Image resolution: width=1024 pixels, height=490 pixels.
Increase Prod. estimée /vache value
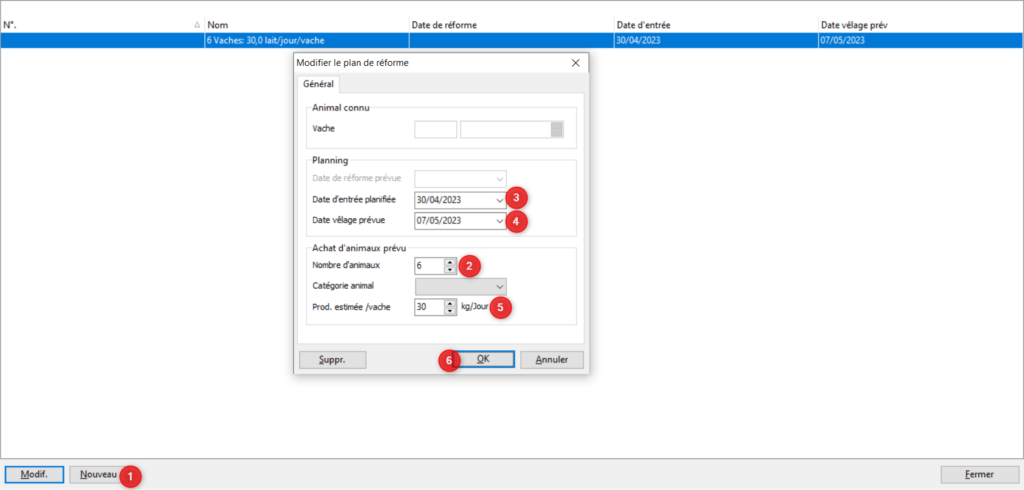pos(450,303)
